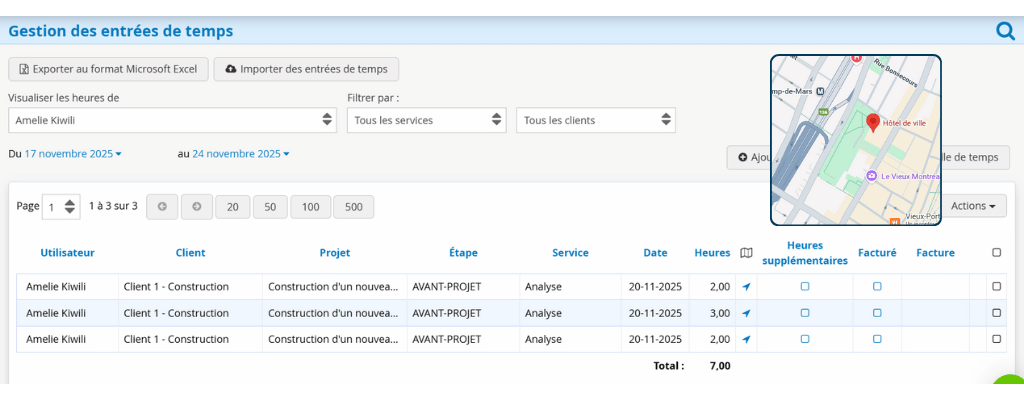Click the Page number stepper

(61, 207)
